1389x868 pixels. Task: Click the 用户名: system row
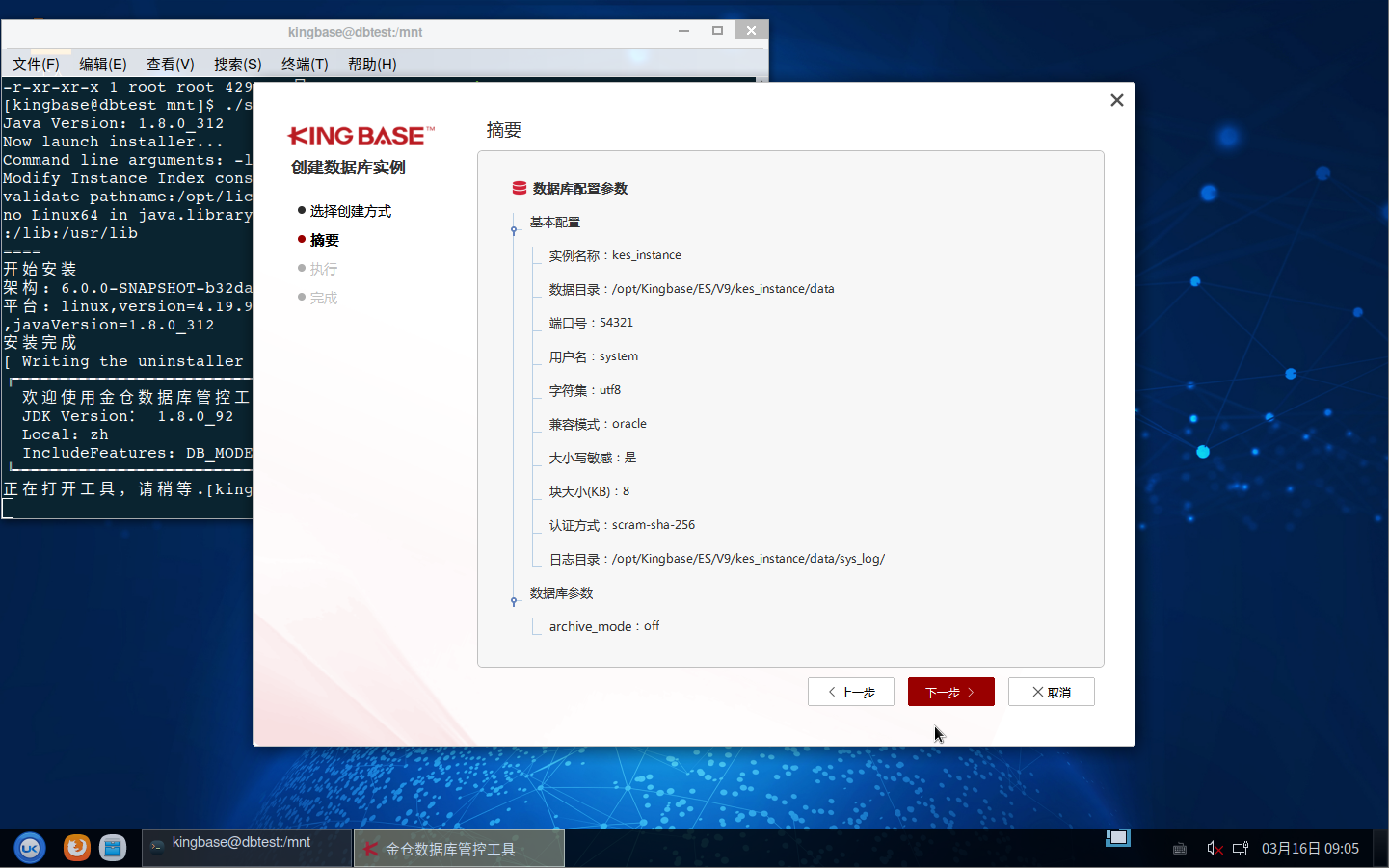(594, 356)
